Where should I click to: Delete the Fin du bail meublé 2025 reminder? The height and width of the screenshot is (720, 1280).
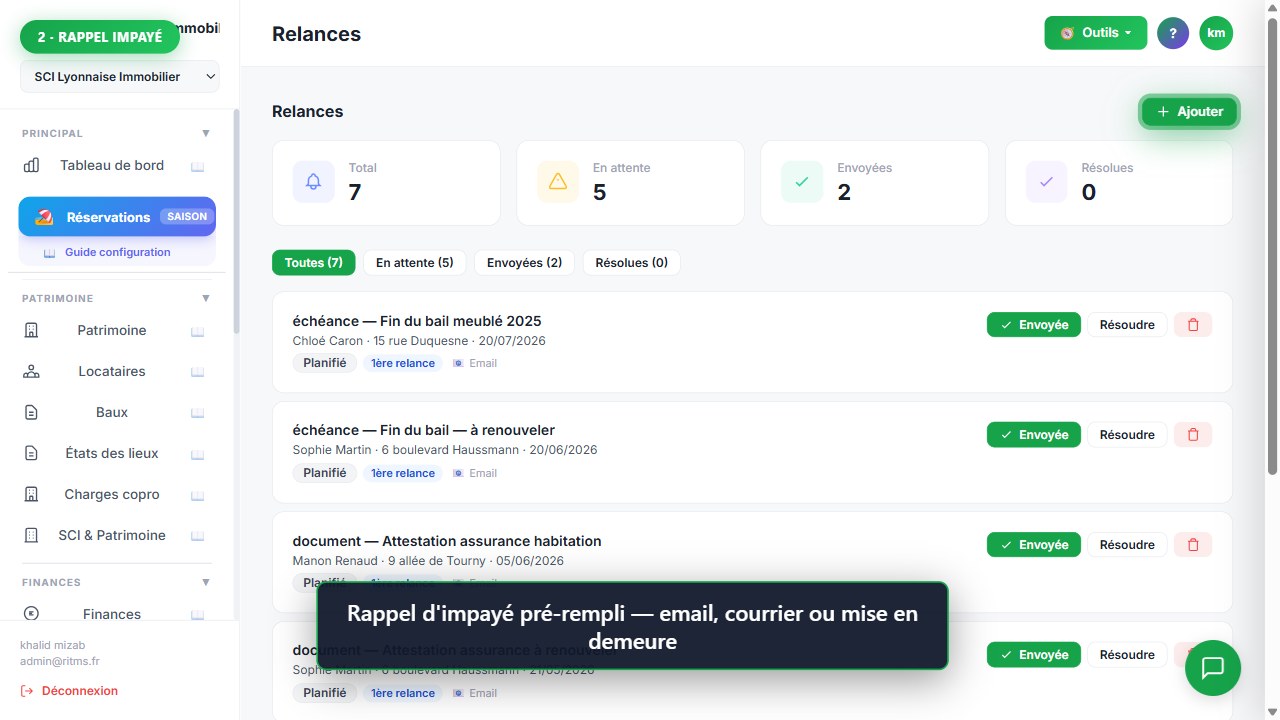[x=1193, y=325]
